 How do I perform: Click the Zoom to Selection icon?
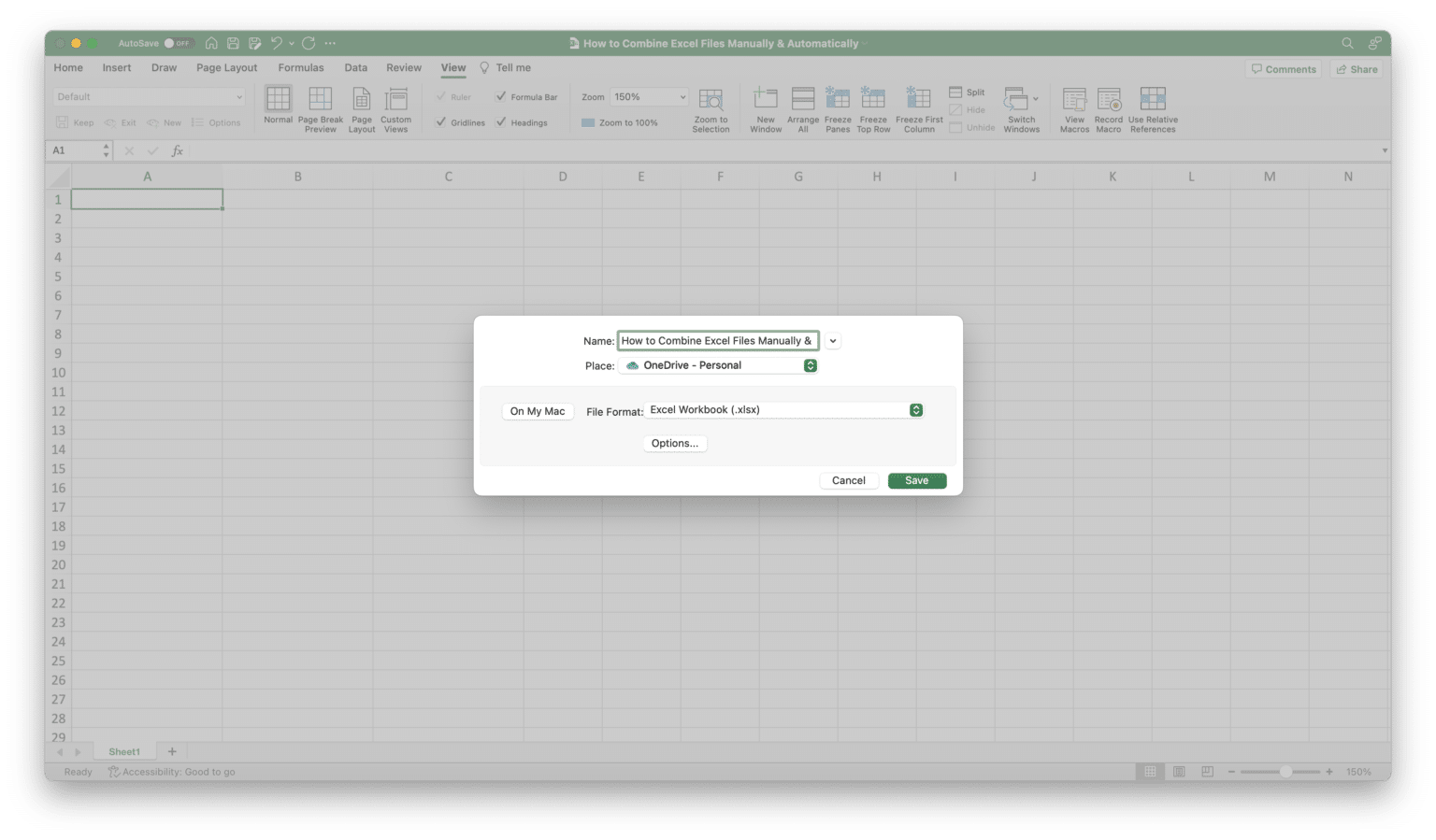coord(711,105)
